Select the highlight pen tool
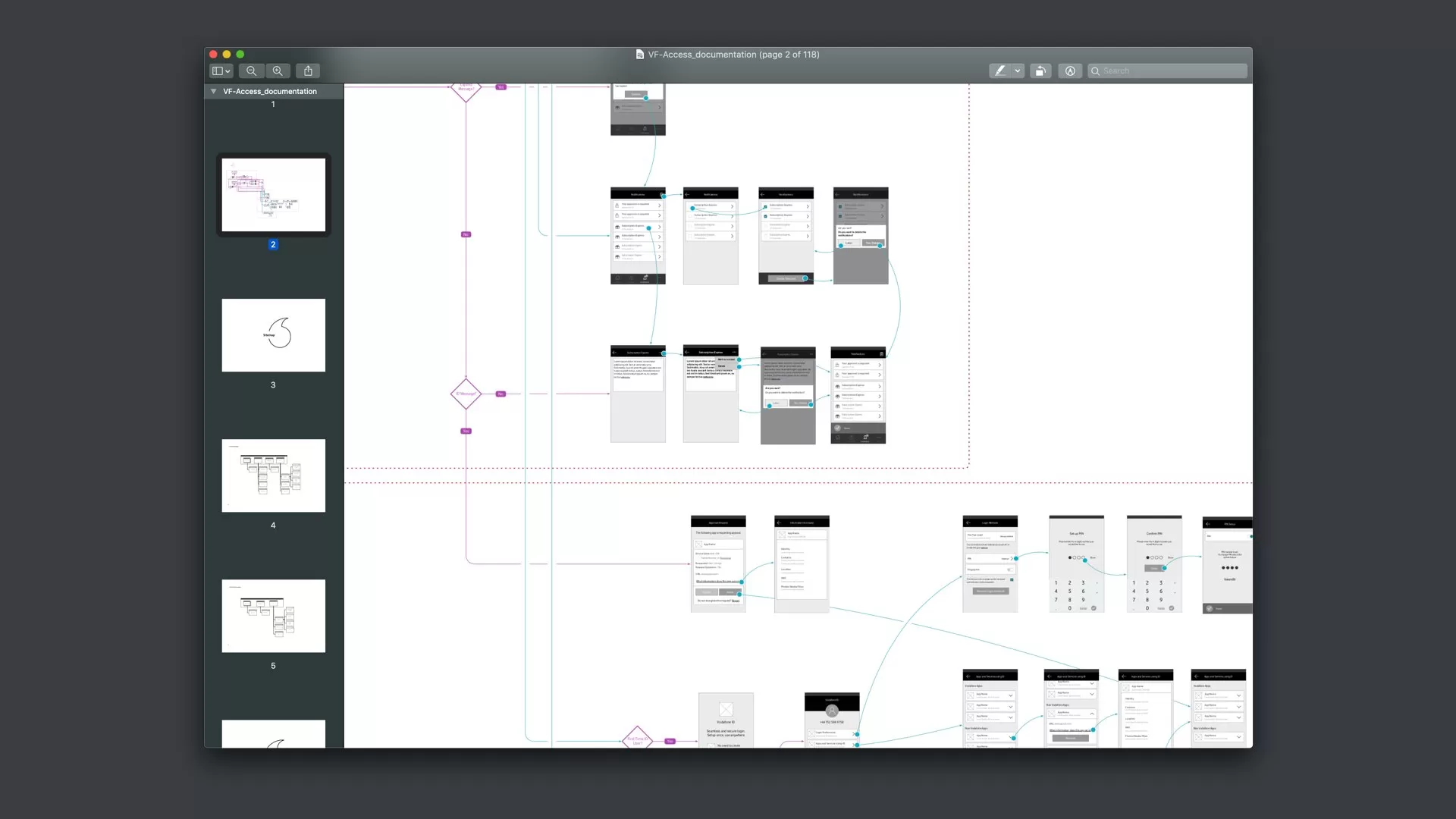 click(1000, 71)
